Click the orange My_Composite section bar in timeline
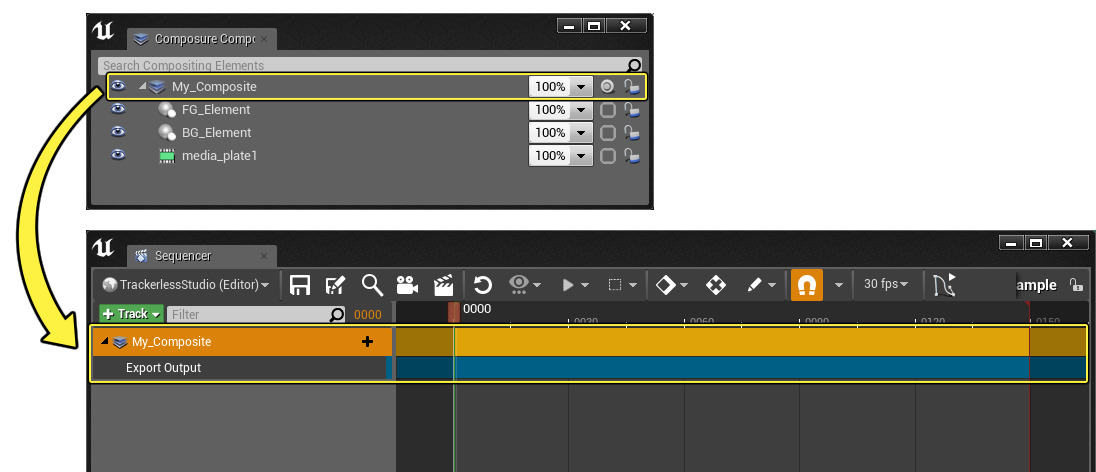1096x472 pixels. [741, 341]
